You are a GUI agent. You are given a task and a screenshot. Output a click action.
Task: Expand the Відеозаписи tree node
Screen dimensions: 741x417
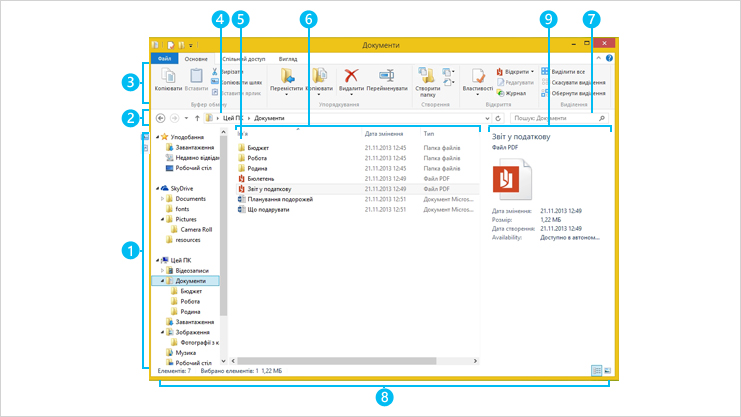163,270
